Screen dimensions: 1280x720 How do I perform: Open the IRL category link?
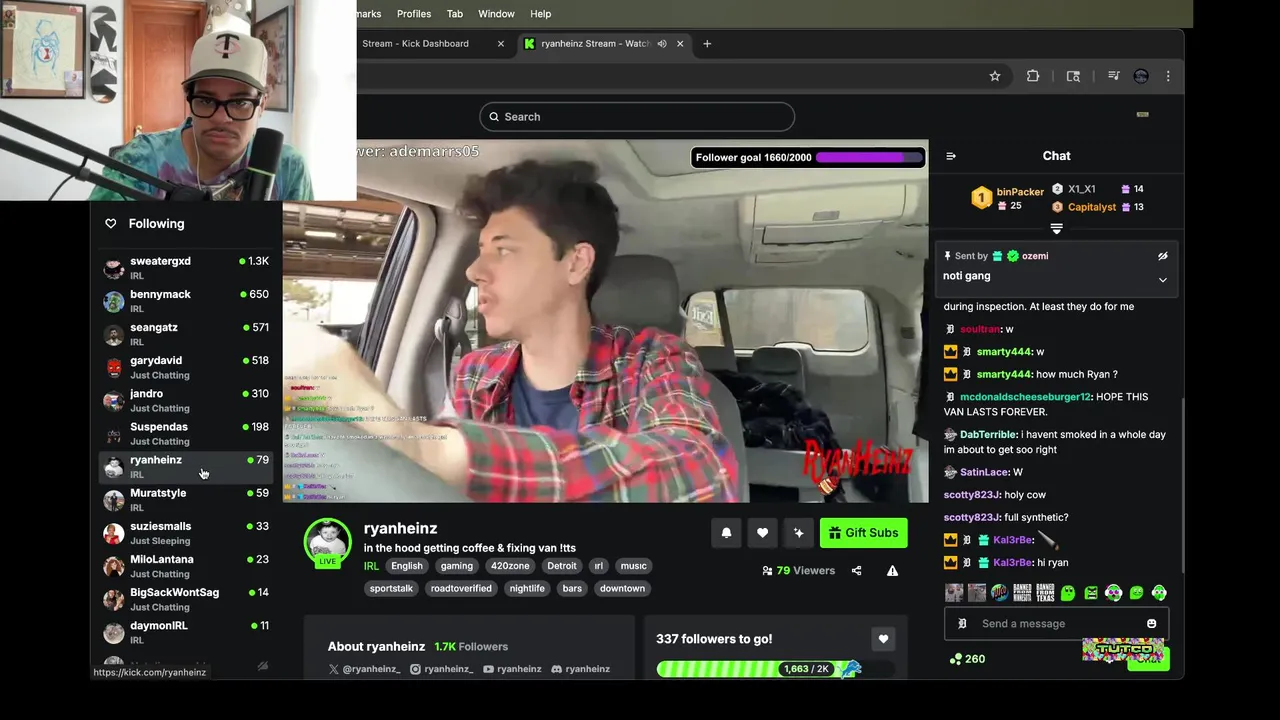tap(371, 566)
